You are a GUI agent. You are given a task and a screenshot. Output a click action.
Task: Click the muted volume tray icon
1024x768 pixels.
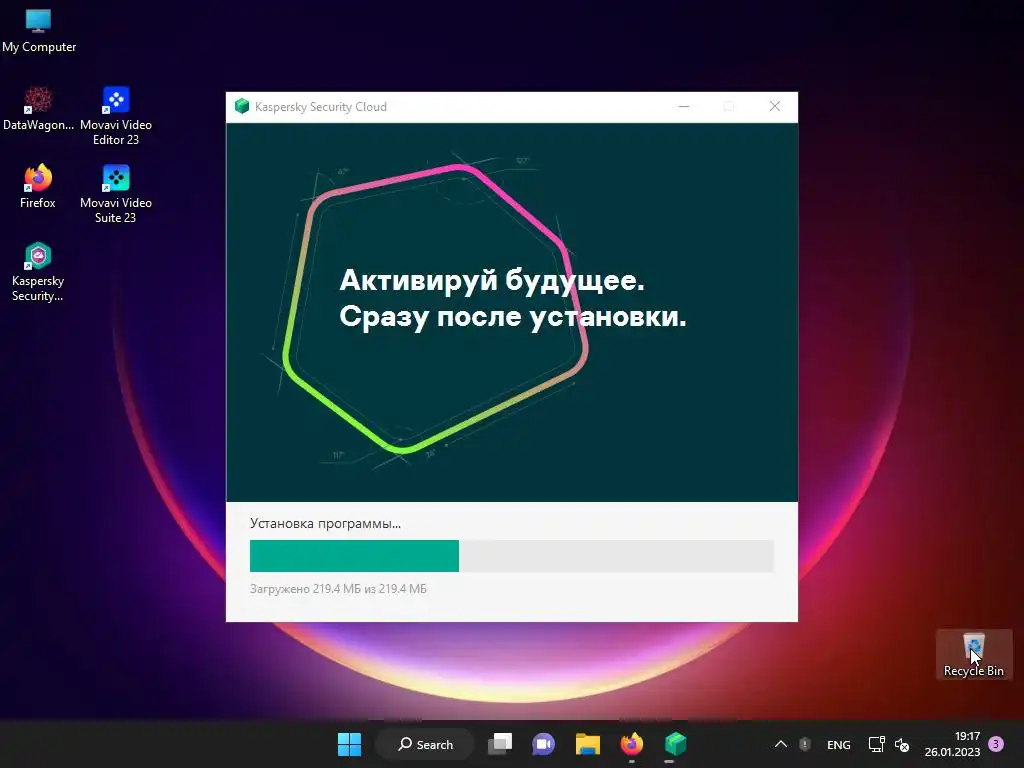pyautogui.click(x=902, y=744)
